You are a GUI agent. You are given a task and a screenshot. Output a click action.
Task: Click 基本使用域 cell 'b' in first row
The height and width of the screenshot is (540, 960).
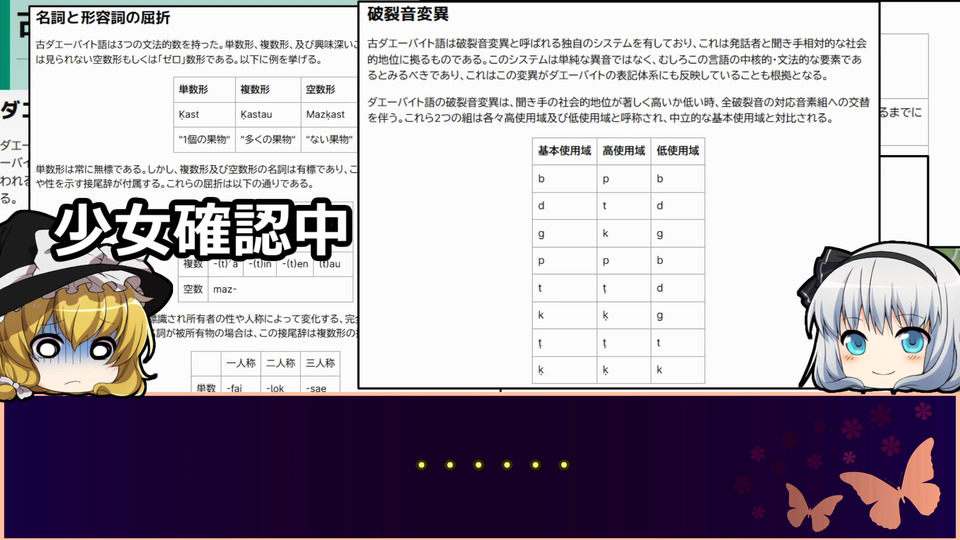564,179
